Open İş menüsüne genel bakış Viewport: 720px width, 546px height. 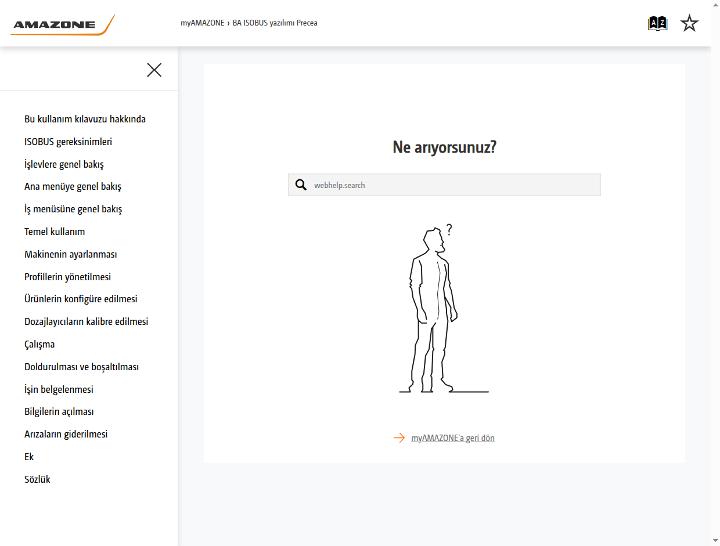73,209
